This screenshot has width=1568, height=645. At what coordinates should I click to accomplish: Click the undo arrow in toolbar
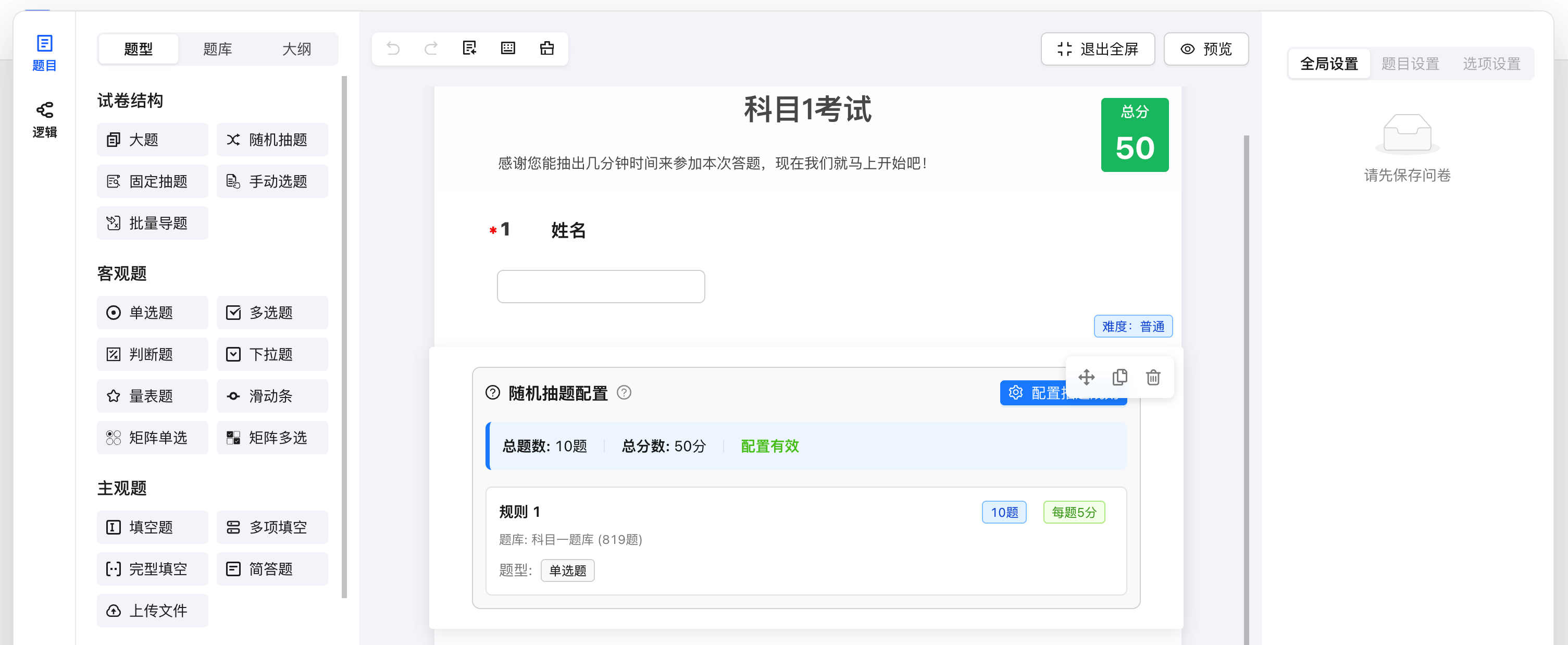(x=393, y=48)
